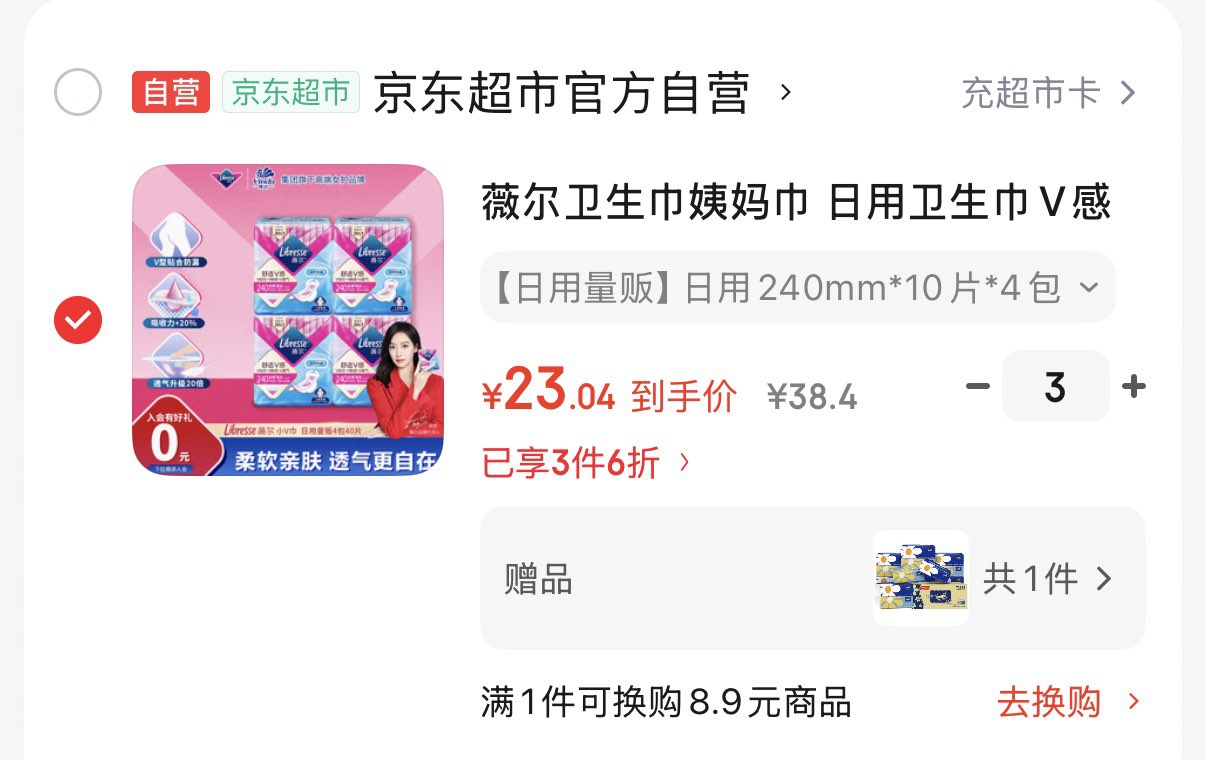Increase the quantity with the plus icon
This screenshot has width=1206, height=760.
tap(1134, 386)
